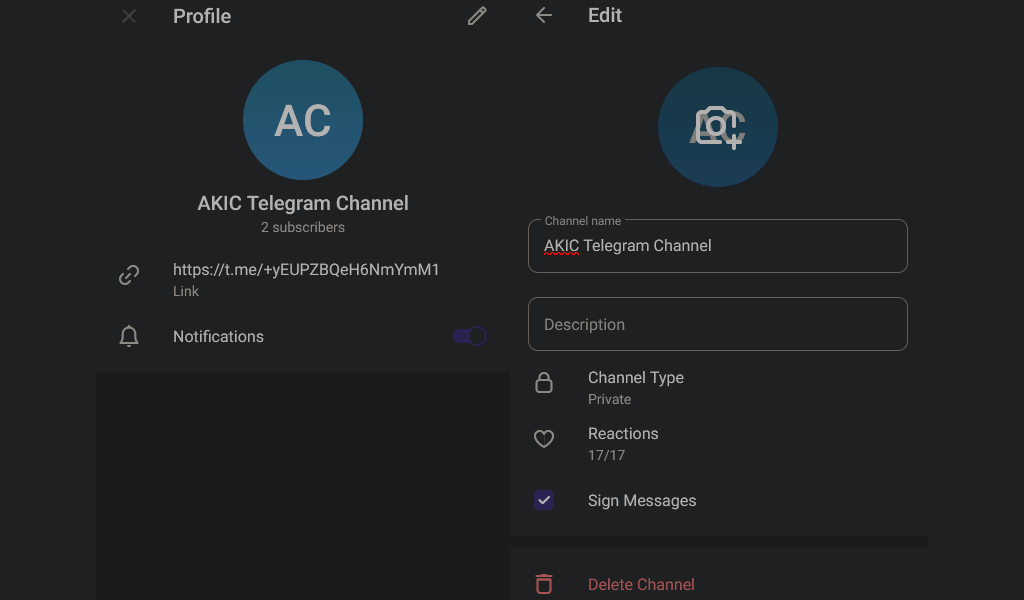
Task: Click the heart icon beside Reactions
Action: pyautogui.click(x=544, y=439)
